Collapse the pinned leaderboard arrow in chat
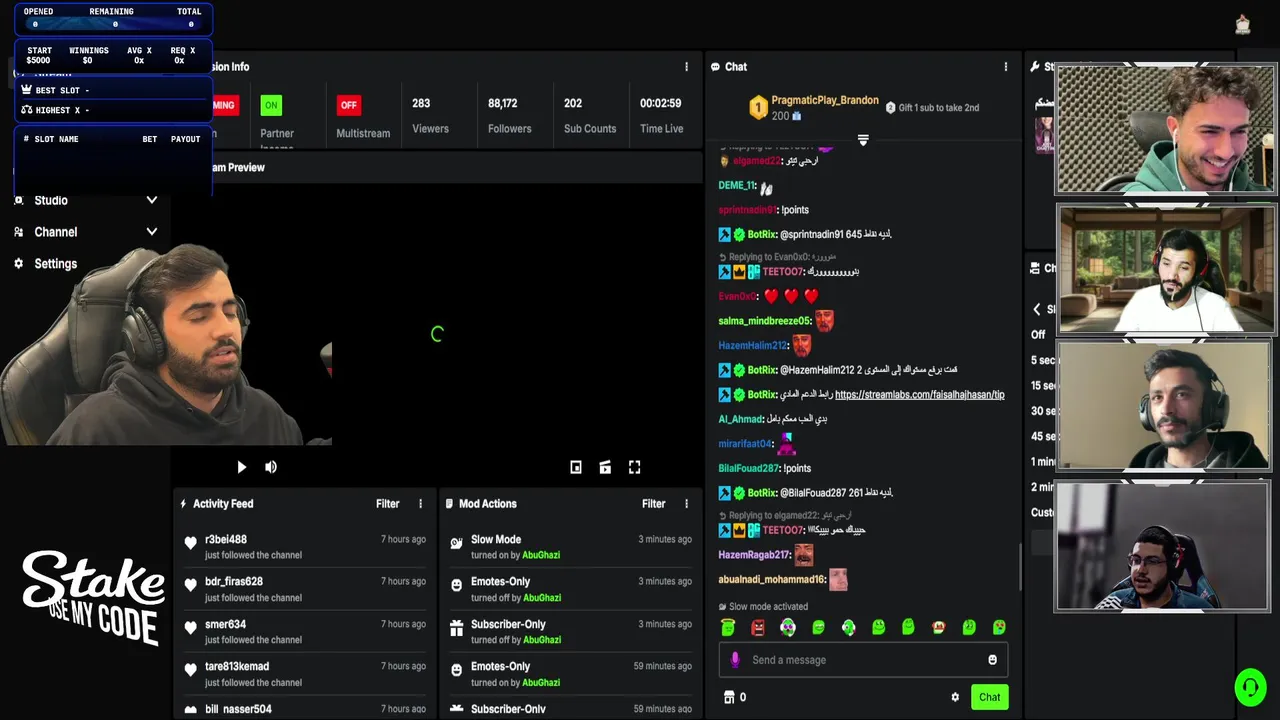Screen dimensions: 1280x720 [x=863, y=140]
